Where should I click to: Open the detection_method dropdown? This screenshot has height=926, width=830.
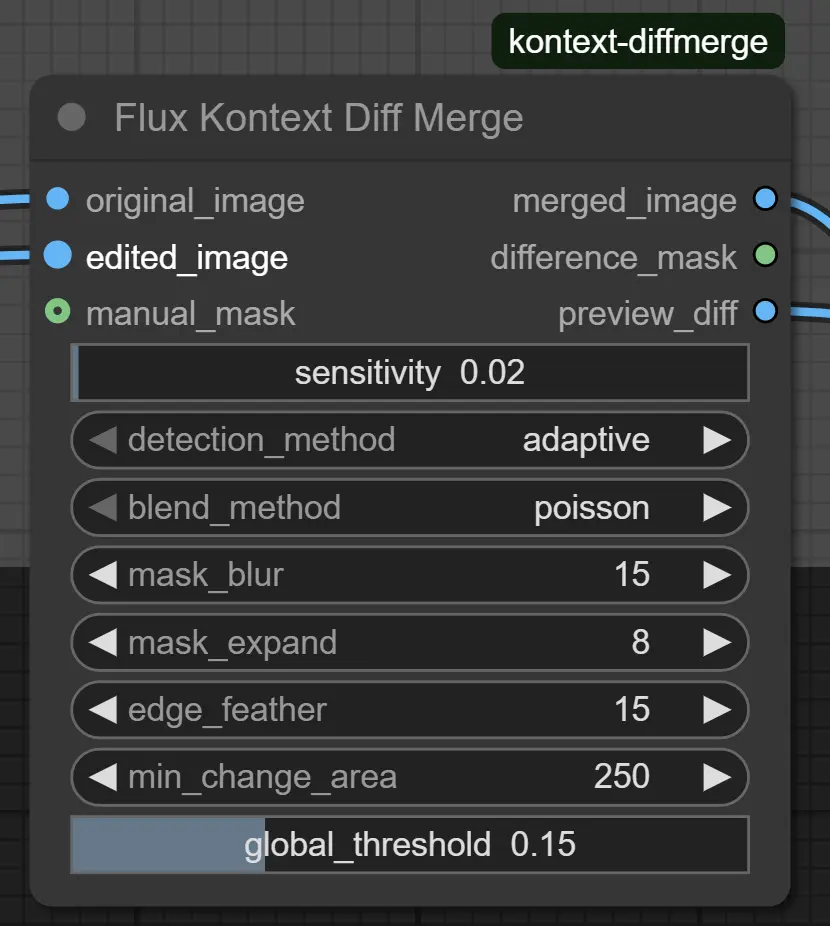point(410,440)
